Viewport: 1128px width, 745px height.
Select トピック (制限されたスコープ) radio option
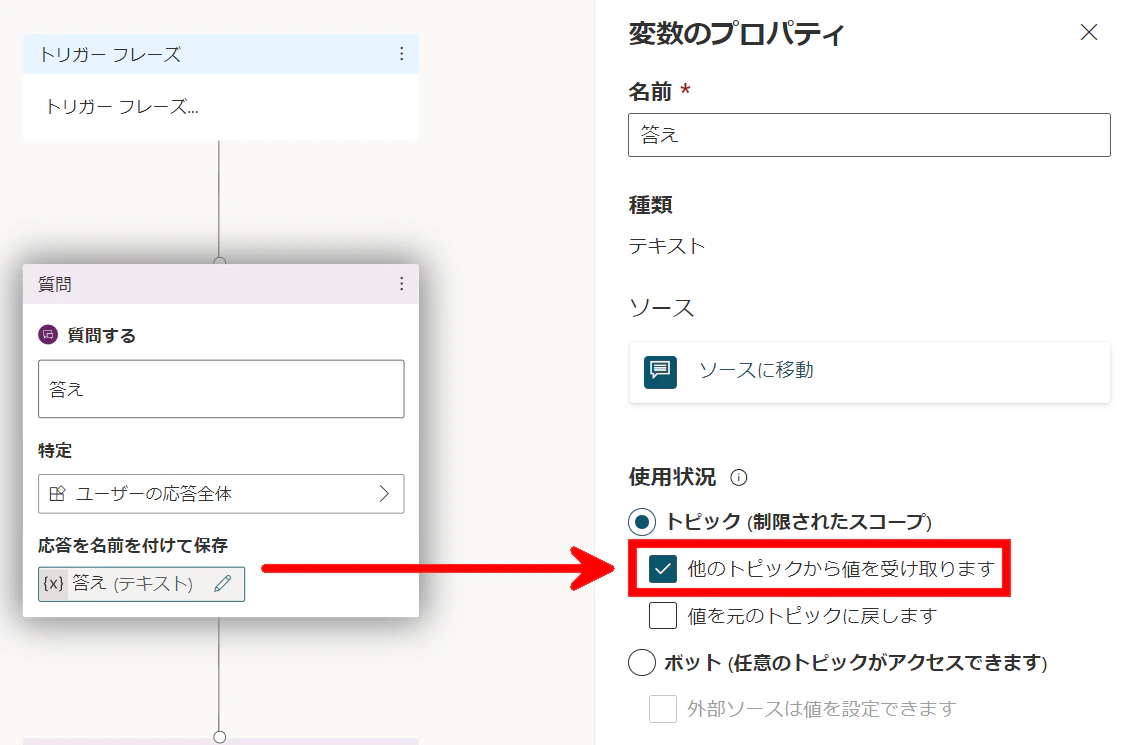pyautogui.click(x=642, y=521)
